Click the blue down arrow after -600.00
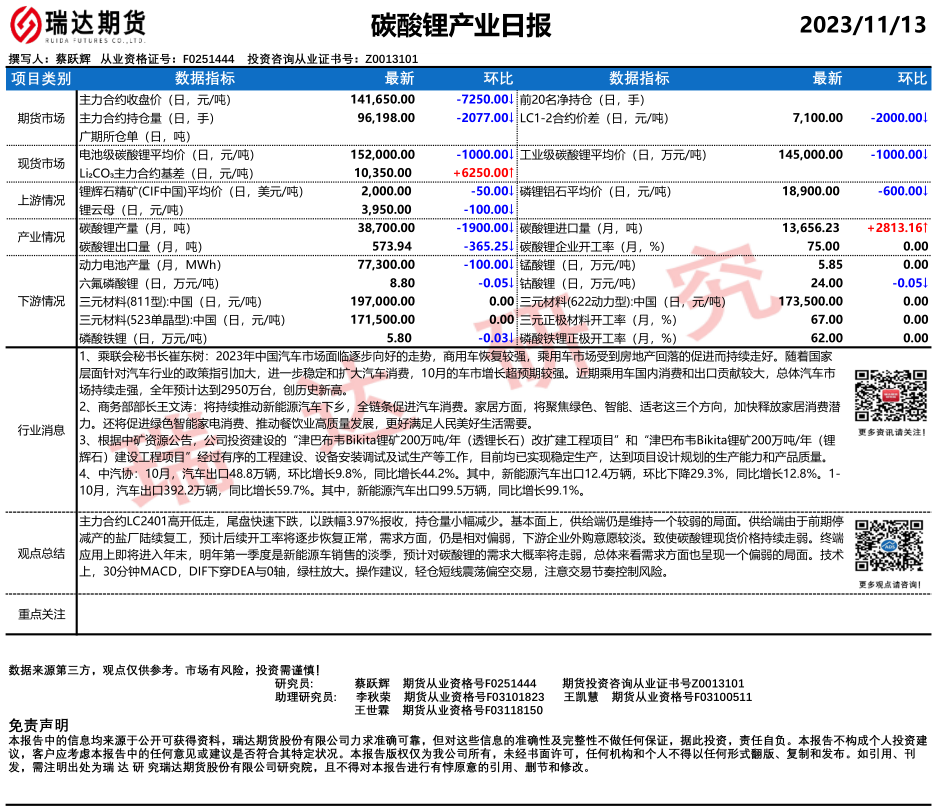Viewport: 936px width, 810px height. coord(925,191)
